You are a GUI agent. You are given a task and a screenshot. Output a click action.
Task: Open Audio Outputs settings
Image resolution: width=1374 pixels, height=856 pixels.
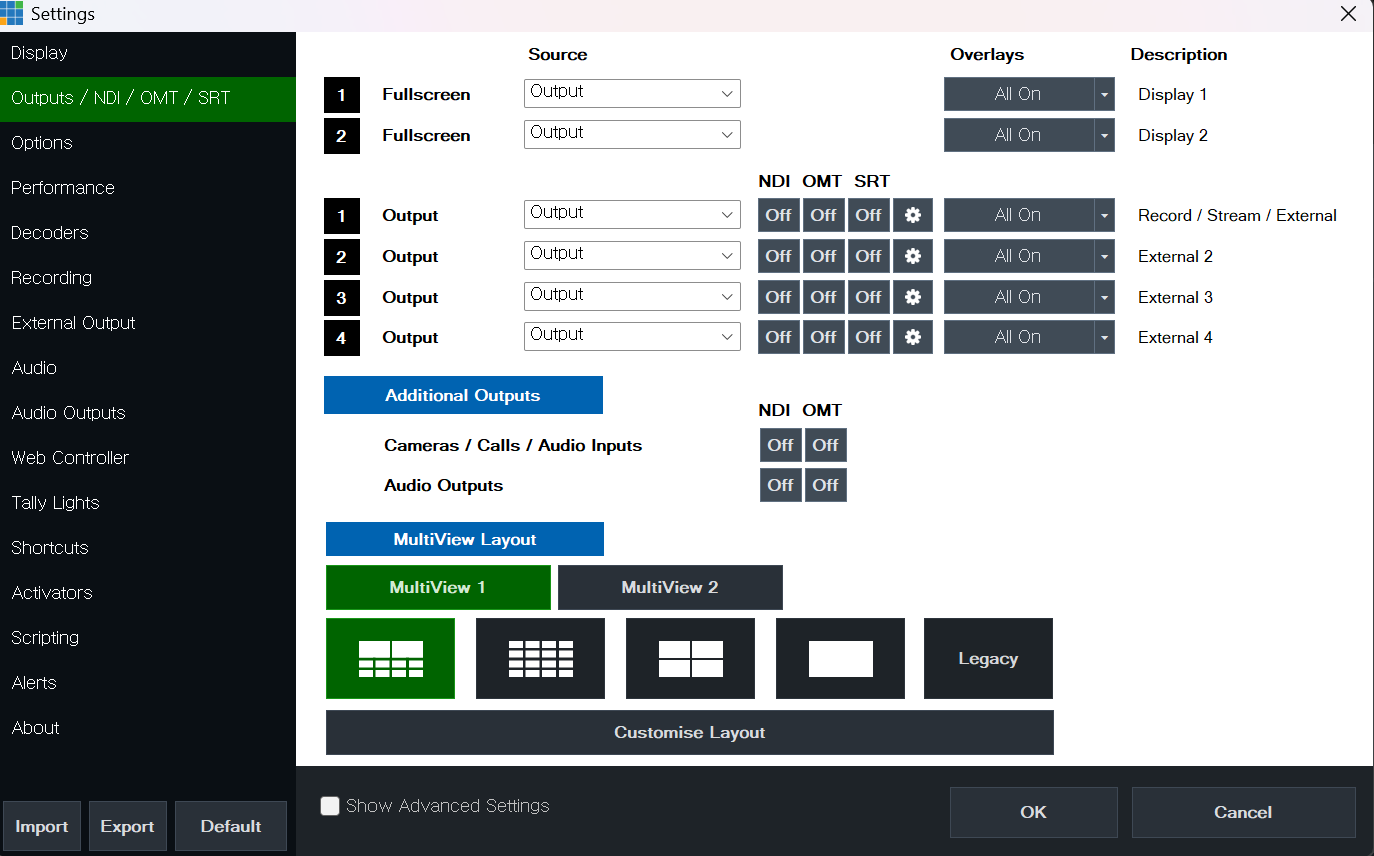point(148,413)
